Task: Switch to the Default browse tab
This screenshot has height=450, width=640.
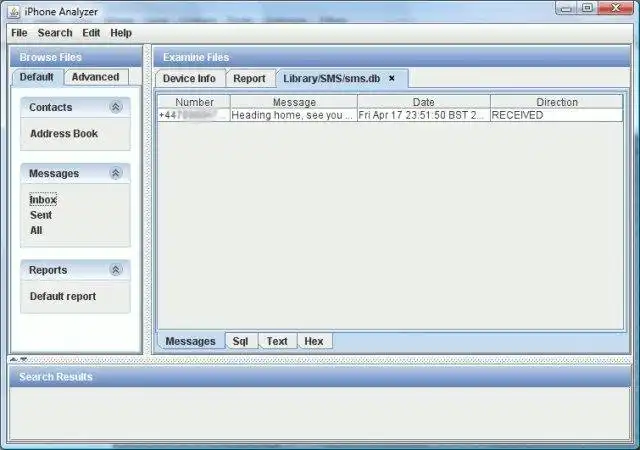Action: click(x=37, y=77)
